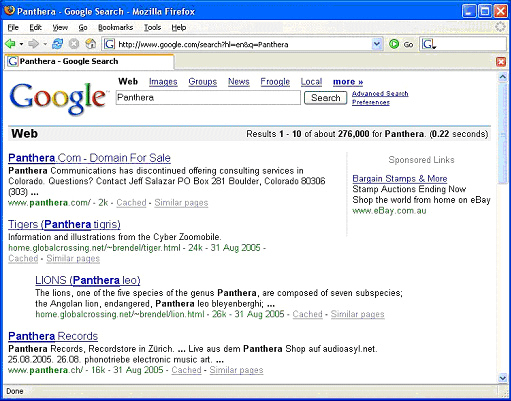
Task: Expand the address bar URL dropdown
Action: pyautogui.click(x=377, y=44)
